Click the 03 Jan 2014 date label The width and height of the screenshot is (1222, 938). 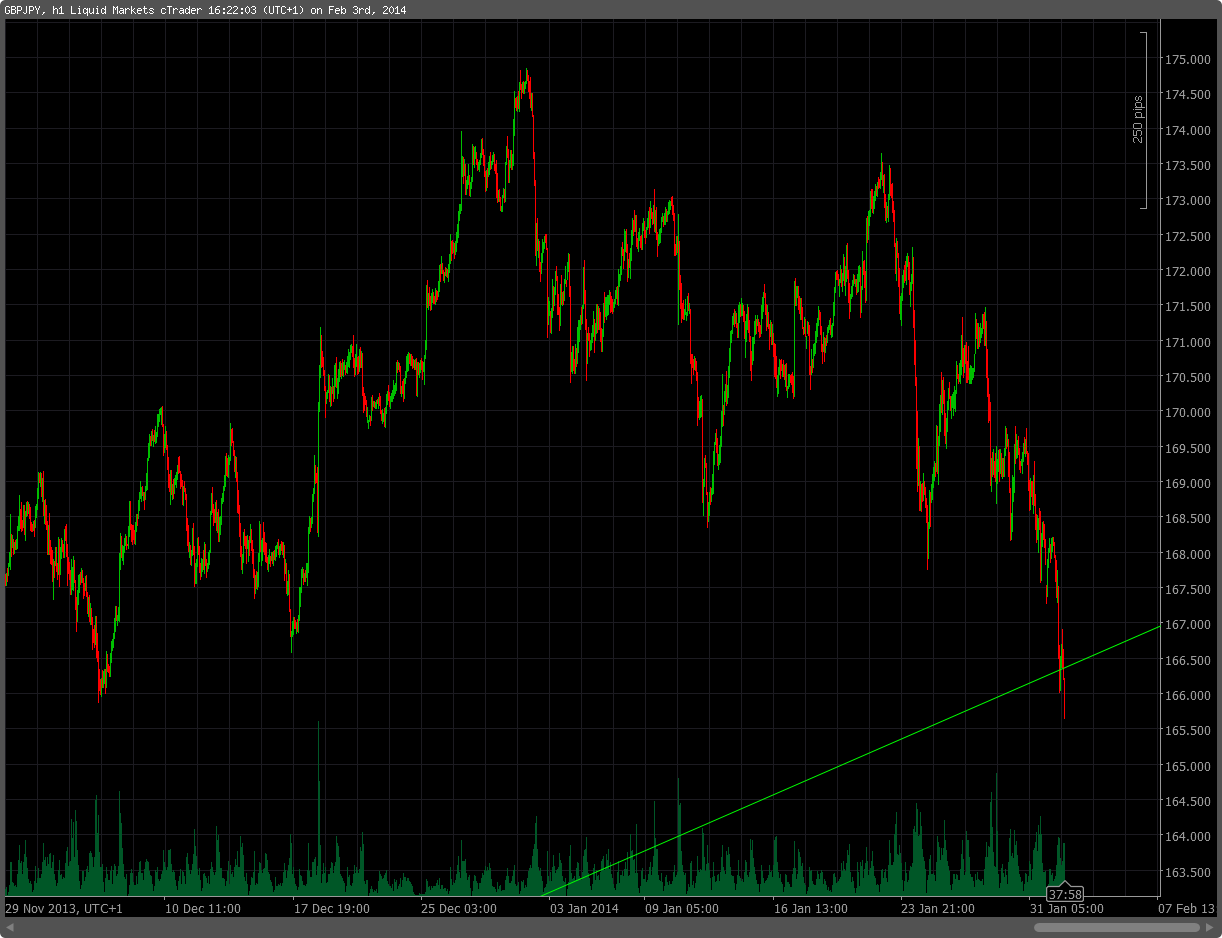(585, 909)
